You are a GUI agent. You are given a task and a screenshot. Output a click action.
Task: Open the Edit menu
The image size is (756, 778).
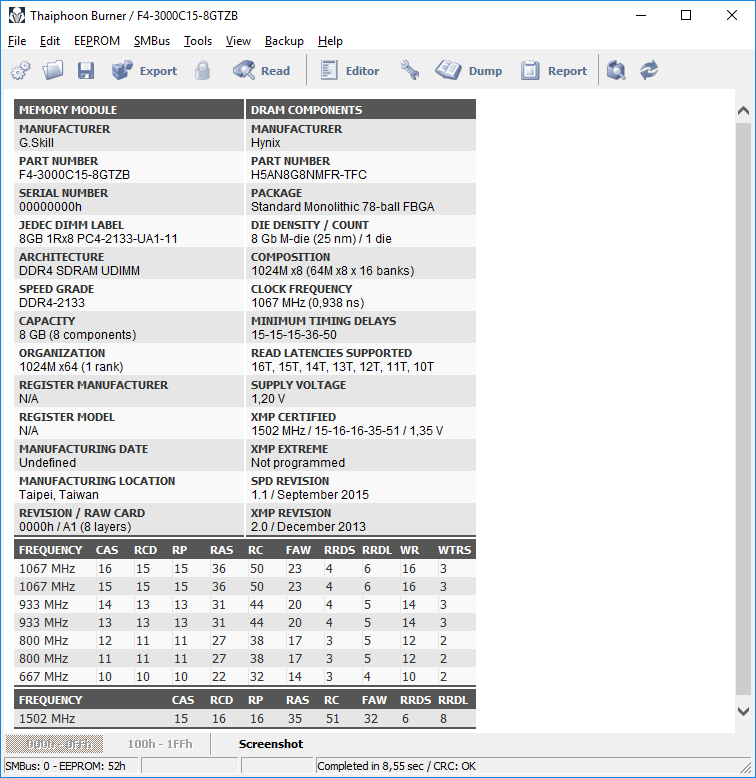50,41
